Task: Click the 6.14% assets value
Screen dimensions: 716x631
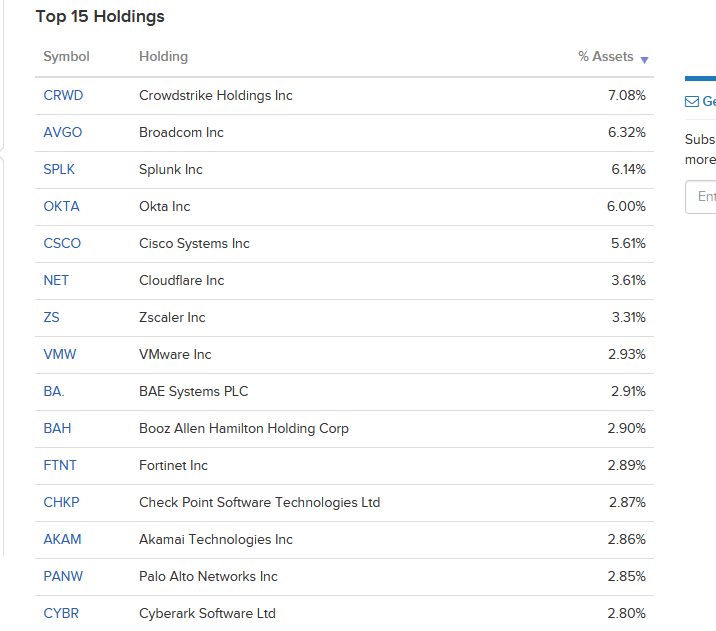Action: click(628, 169)
